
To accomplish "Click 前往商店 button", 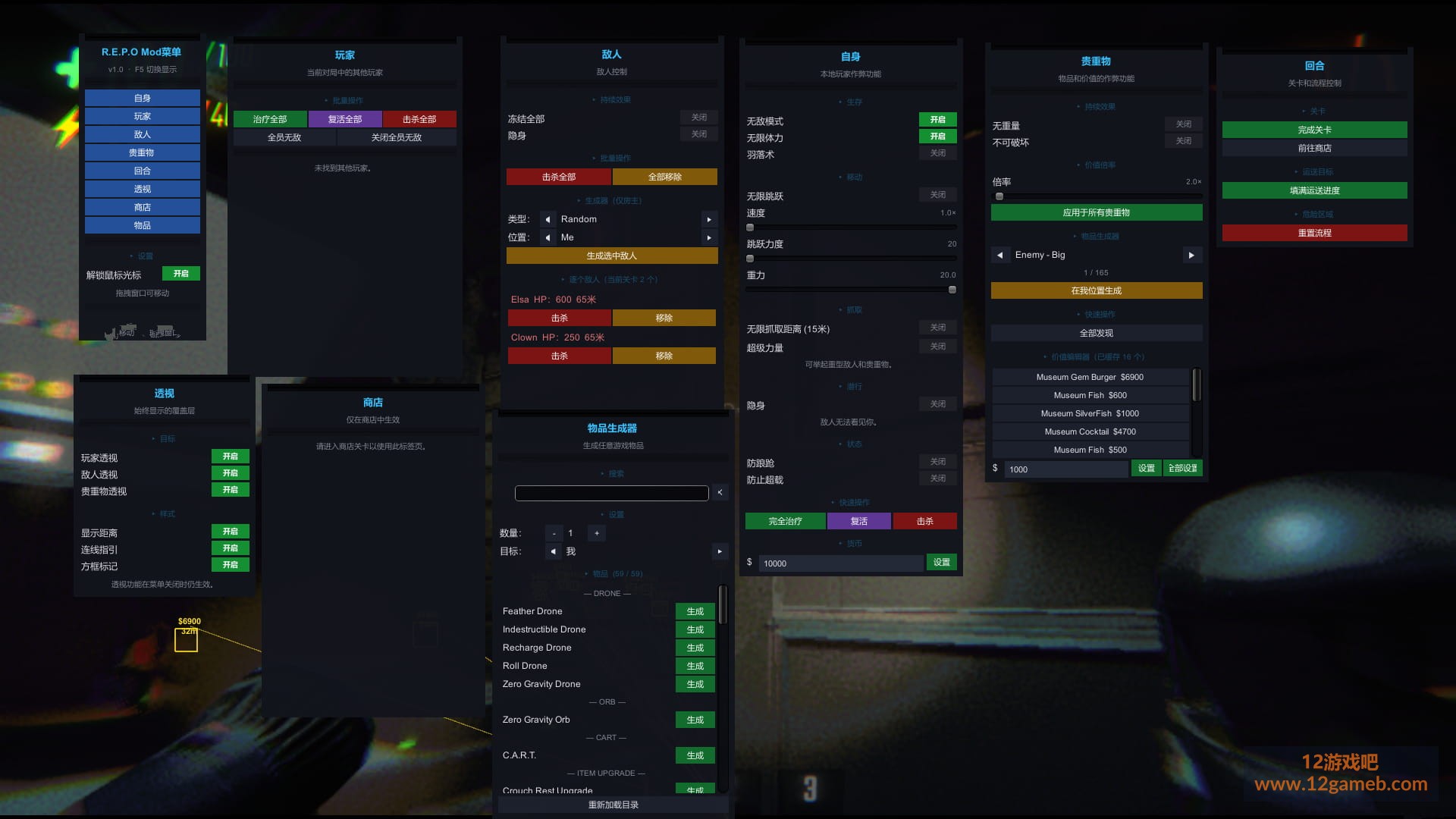I will [x=1315, y=148].
